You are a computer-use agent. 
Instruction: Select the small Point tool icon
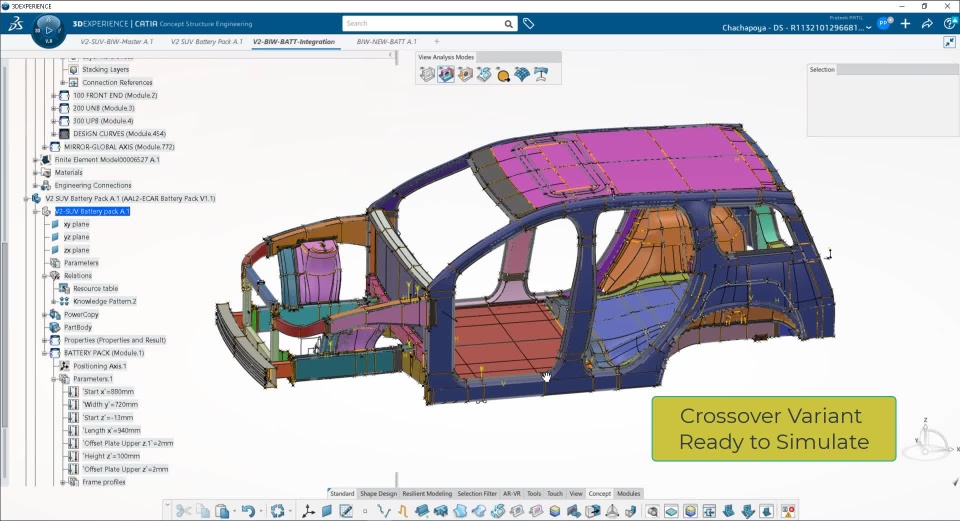pyautogui.click(x=365, y=511)
